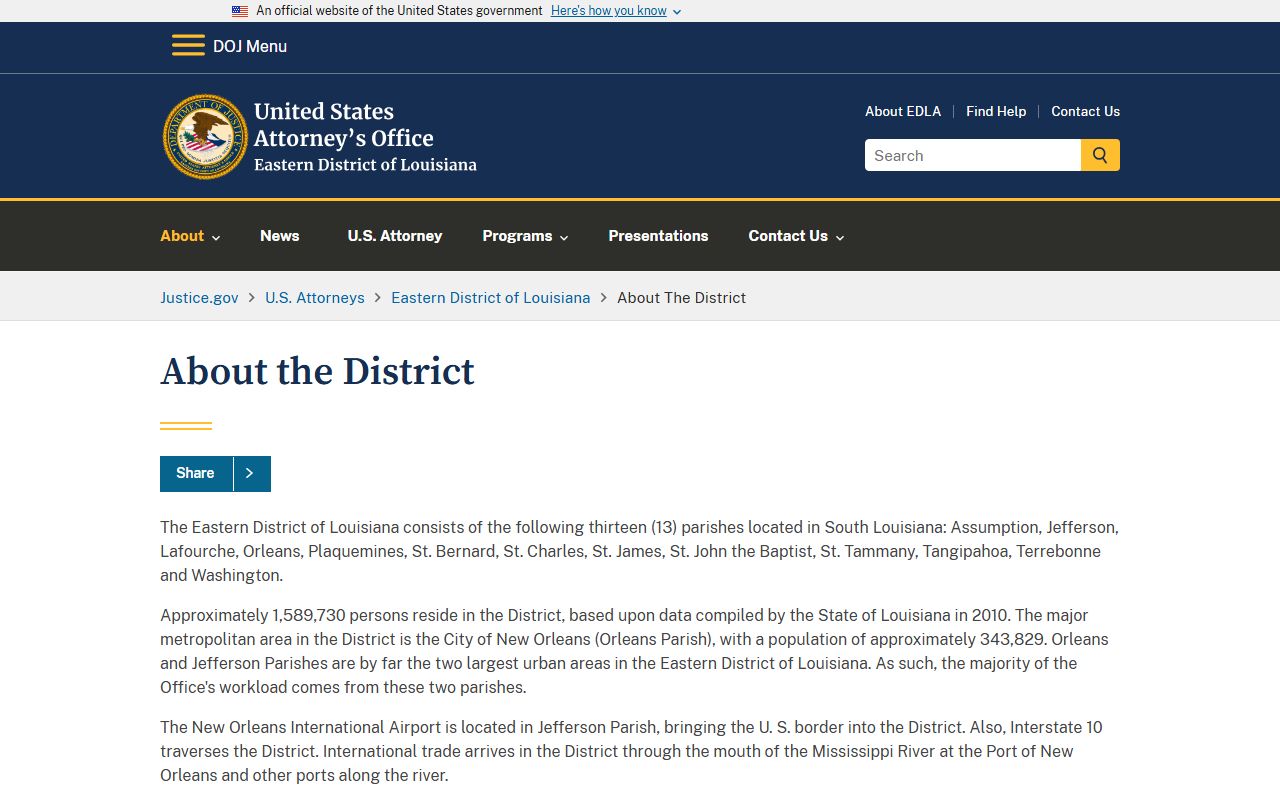Select Programs in the main navigation
Screen dimensions: 1280x800
[x=517, y=236]
